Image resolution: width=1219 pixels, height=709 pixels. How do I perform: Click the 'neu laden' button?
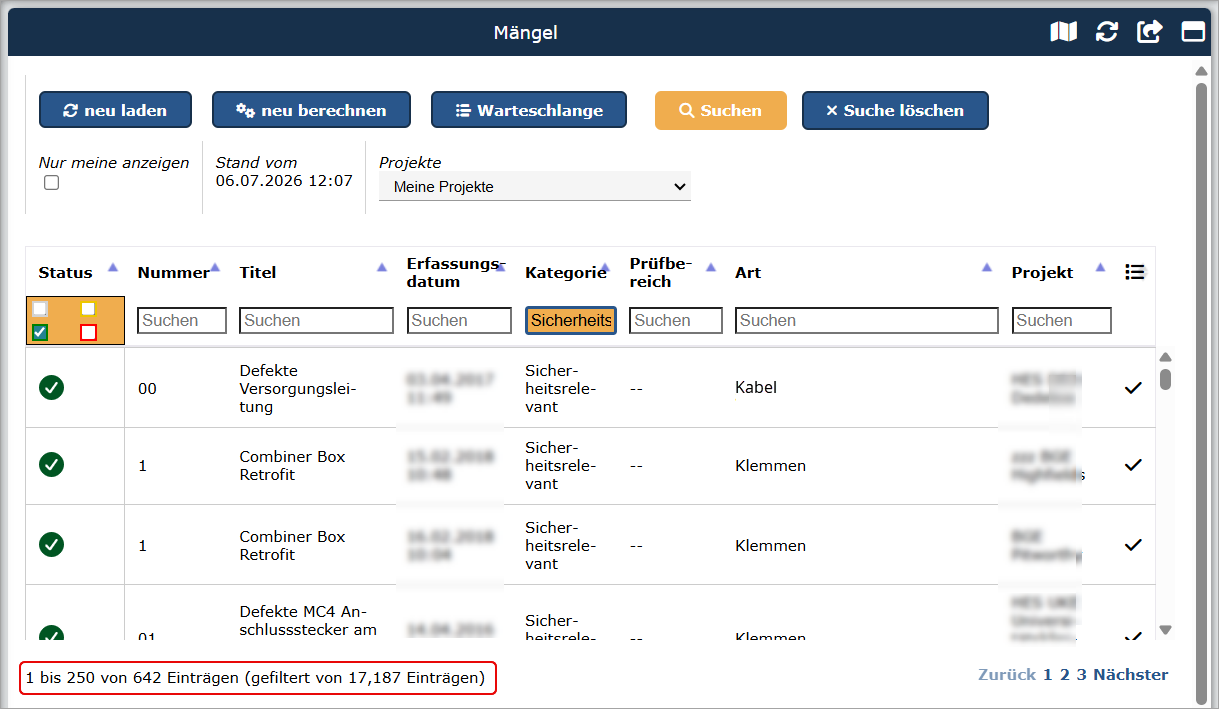[115, 110]
